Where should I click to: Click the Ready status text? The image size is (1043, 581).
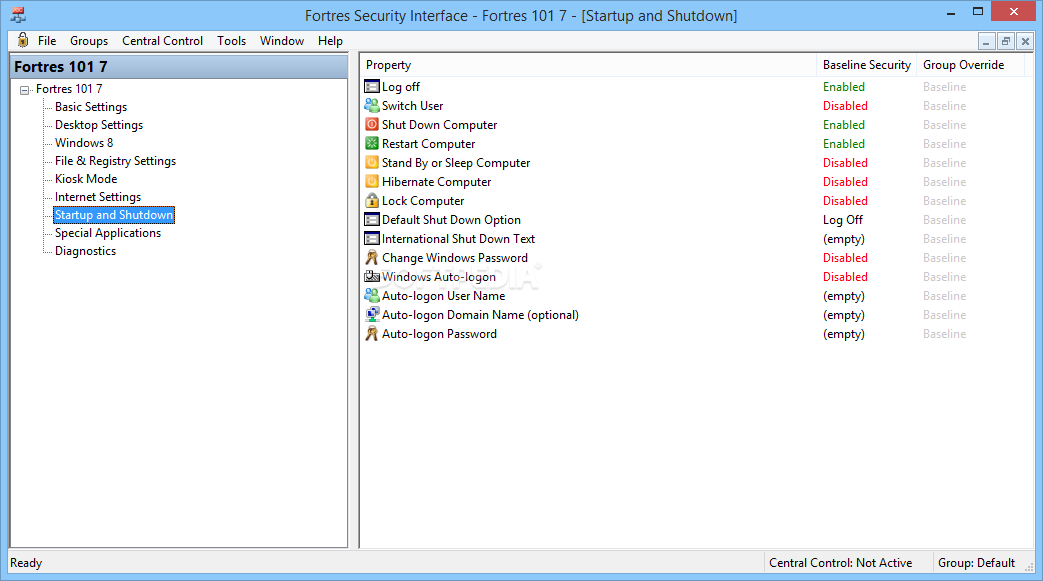pos(26,562)
